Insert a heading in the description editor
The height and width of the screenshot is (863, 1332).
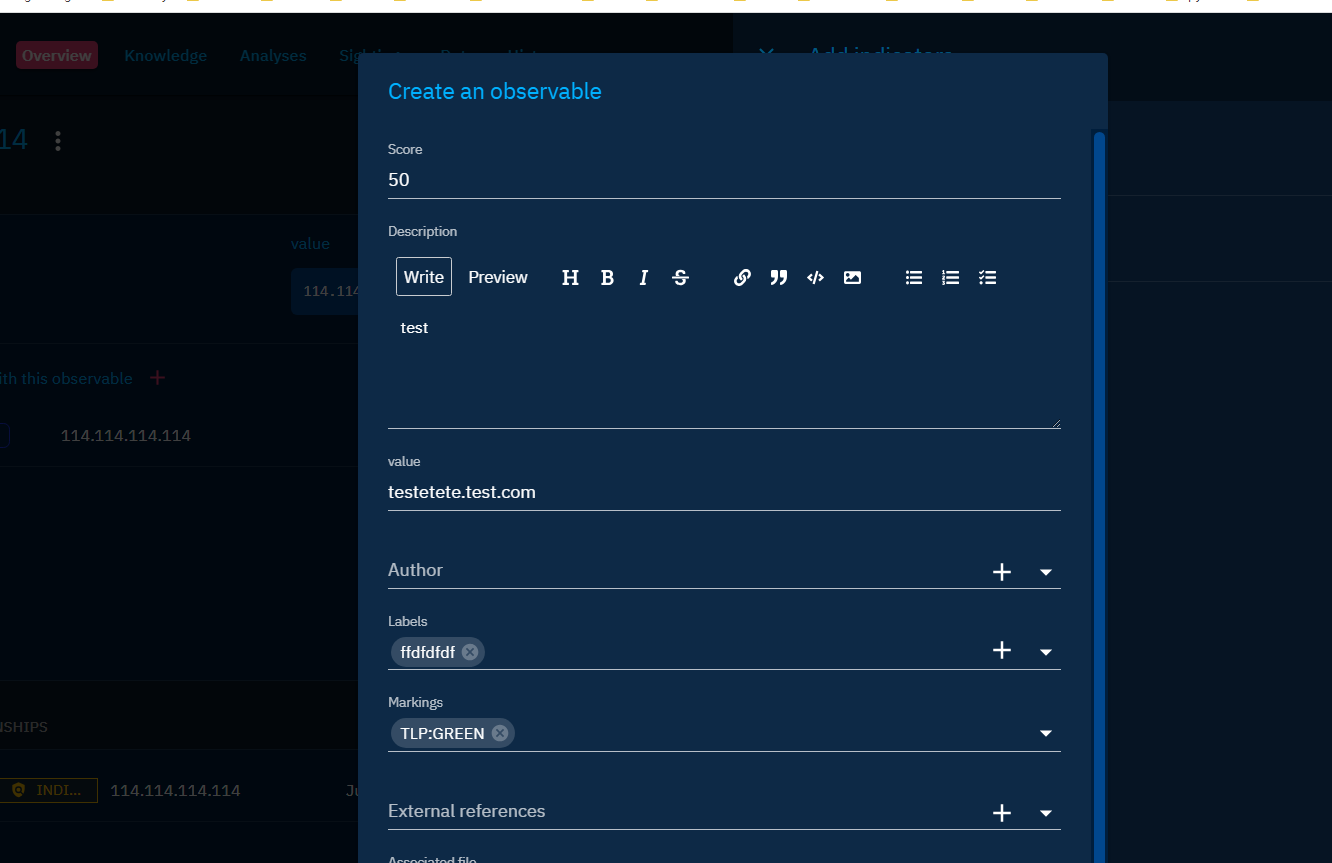(x=570, y=277)
